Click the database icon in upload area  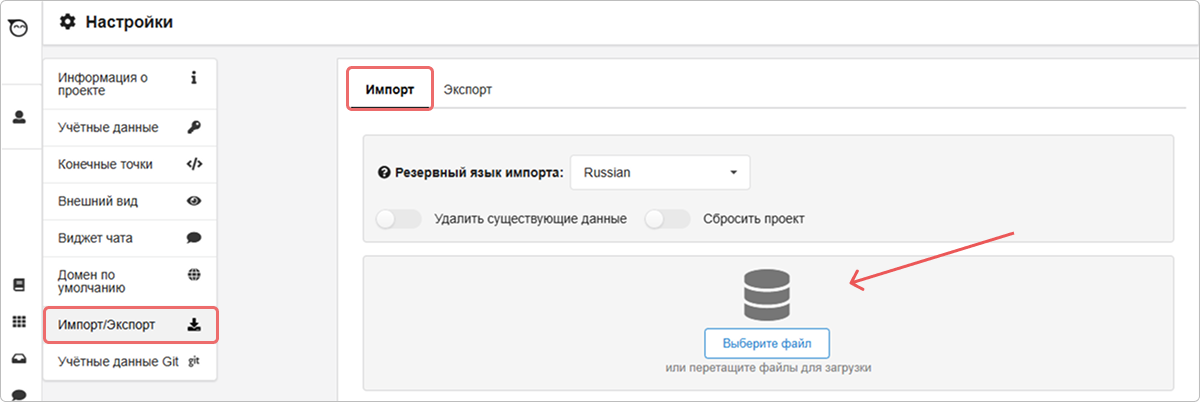tap(767, 294)
